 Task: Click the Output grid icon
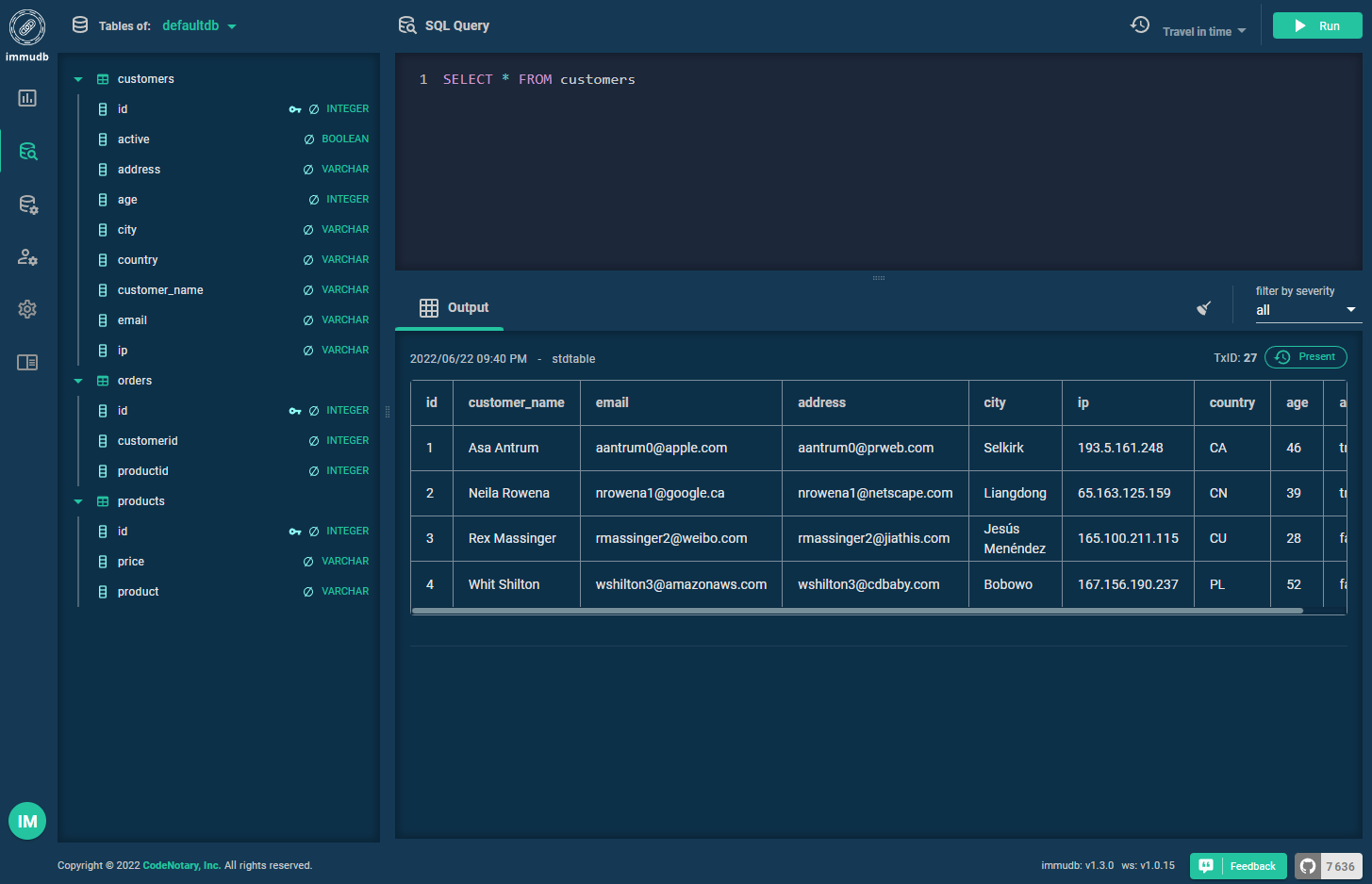[x=429, y=308]
